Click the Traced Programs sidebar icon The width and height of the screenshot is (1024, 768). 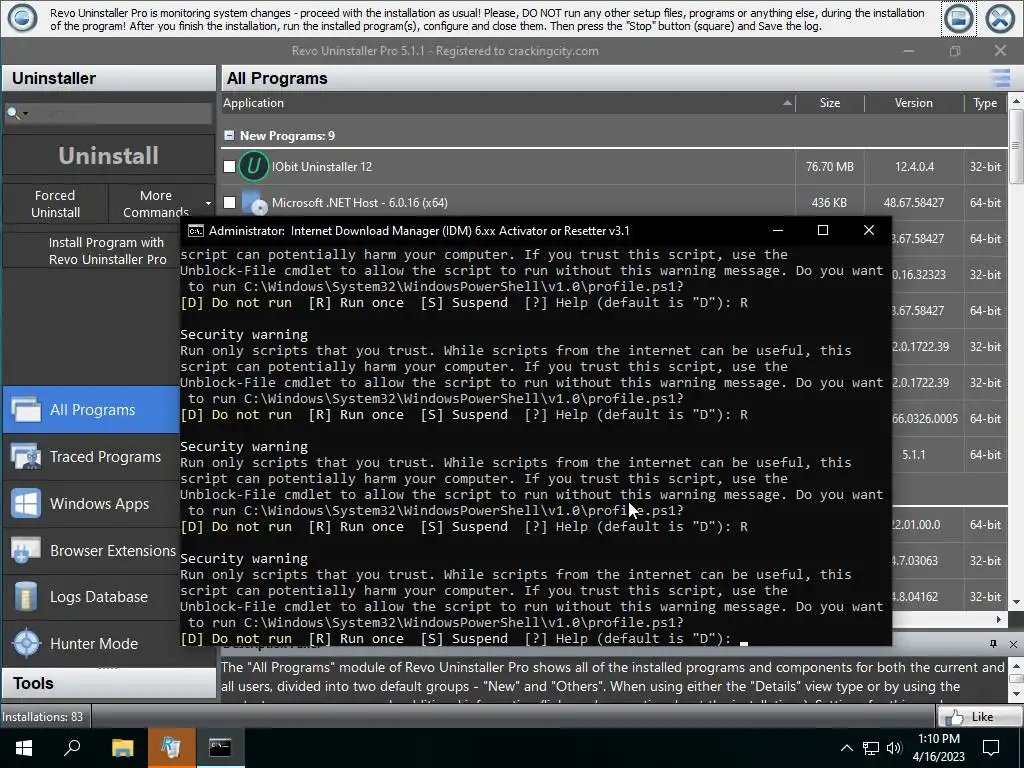(26, 456)
